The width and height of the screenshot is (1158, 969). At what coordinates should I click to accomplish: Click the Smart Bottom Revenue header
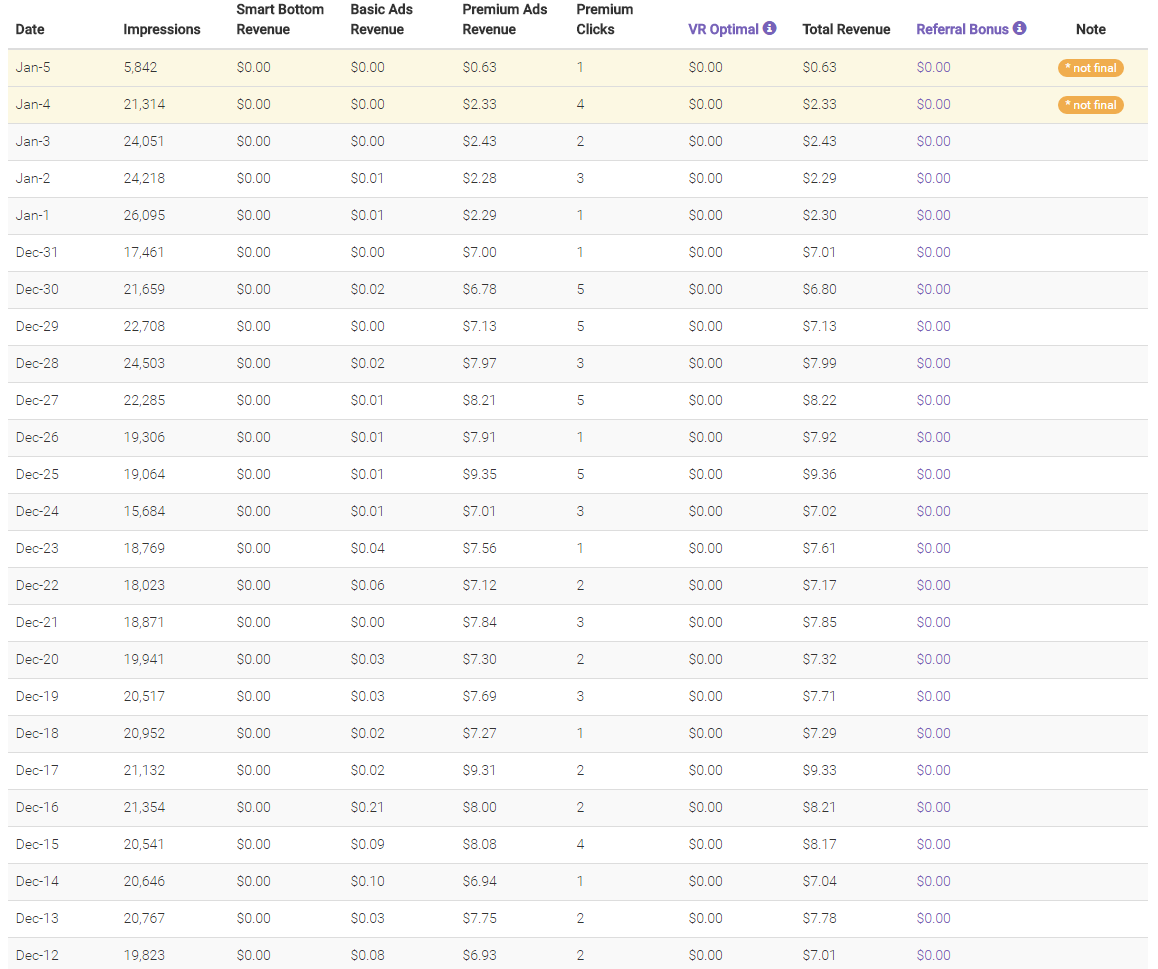tap(280, 20)
